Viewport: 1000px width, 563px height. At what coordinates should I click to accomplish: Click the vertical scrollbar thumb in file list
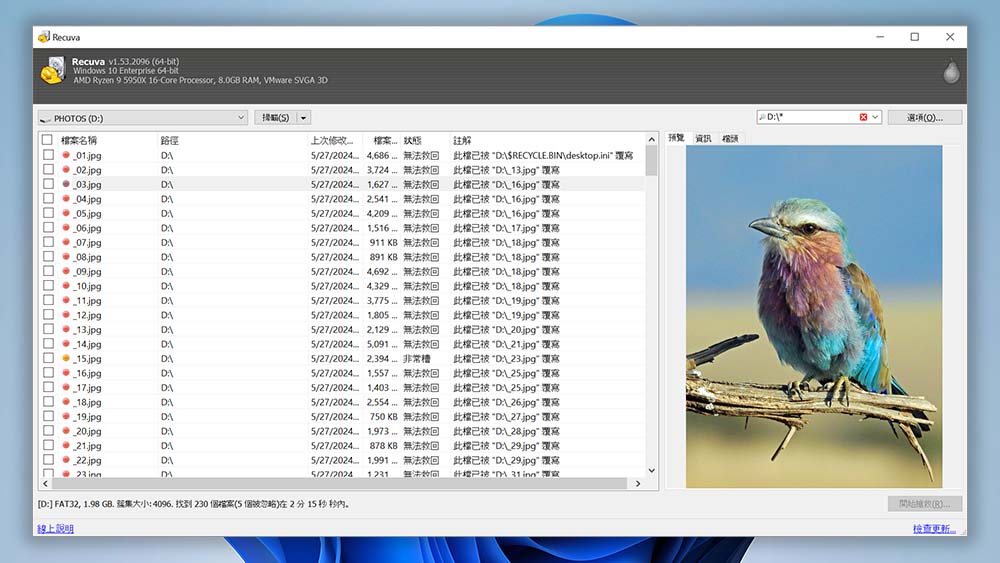click(651, 161)
